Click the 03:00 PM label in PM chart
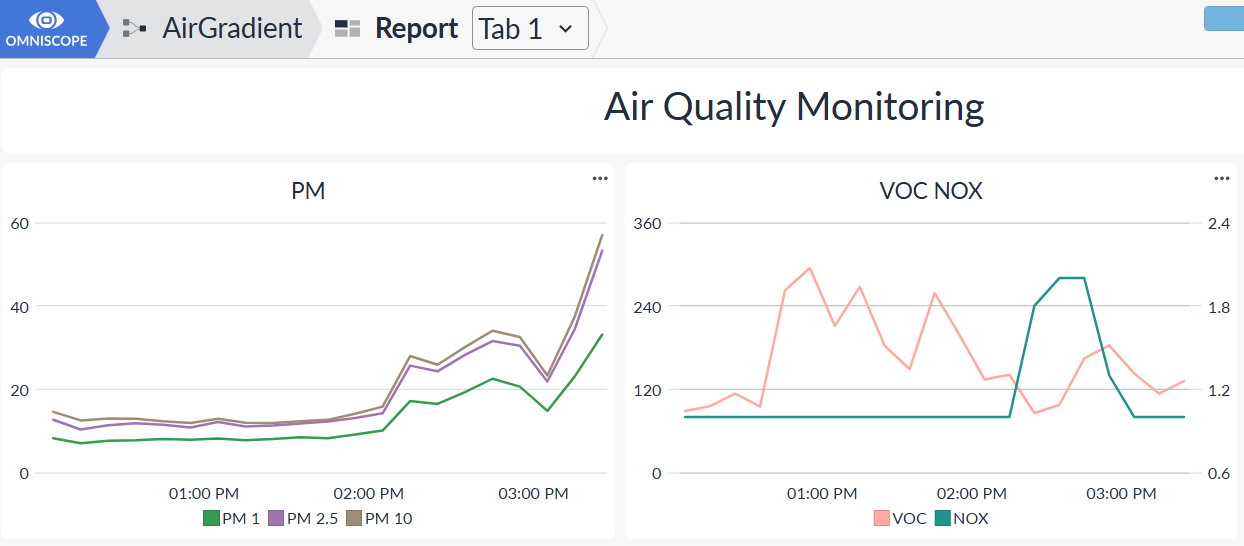The width and height of the screenshot is (1244, 546). [x=533, y=493]
